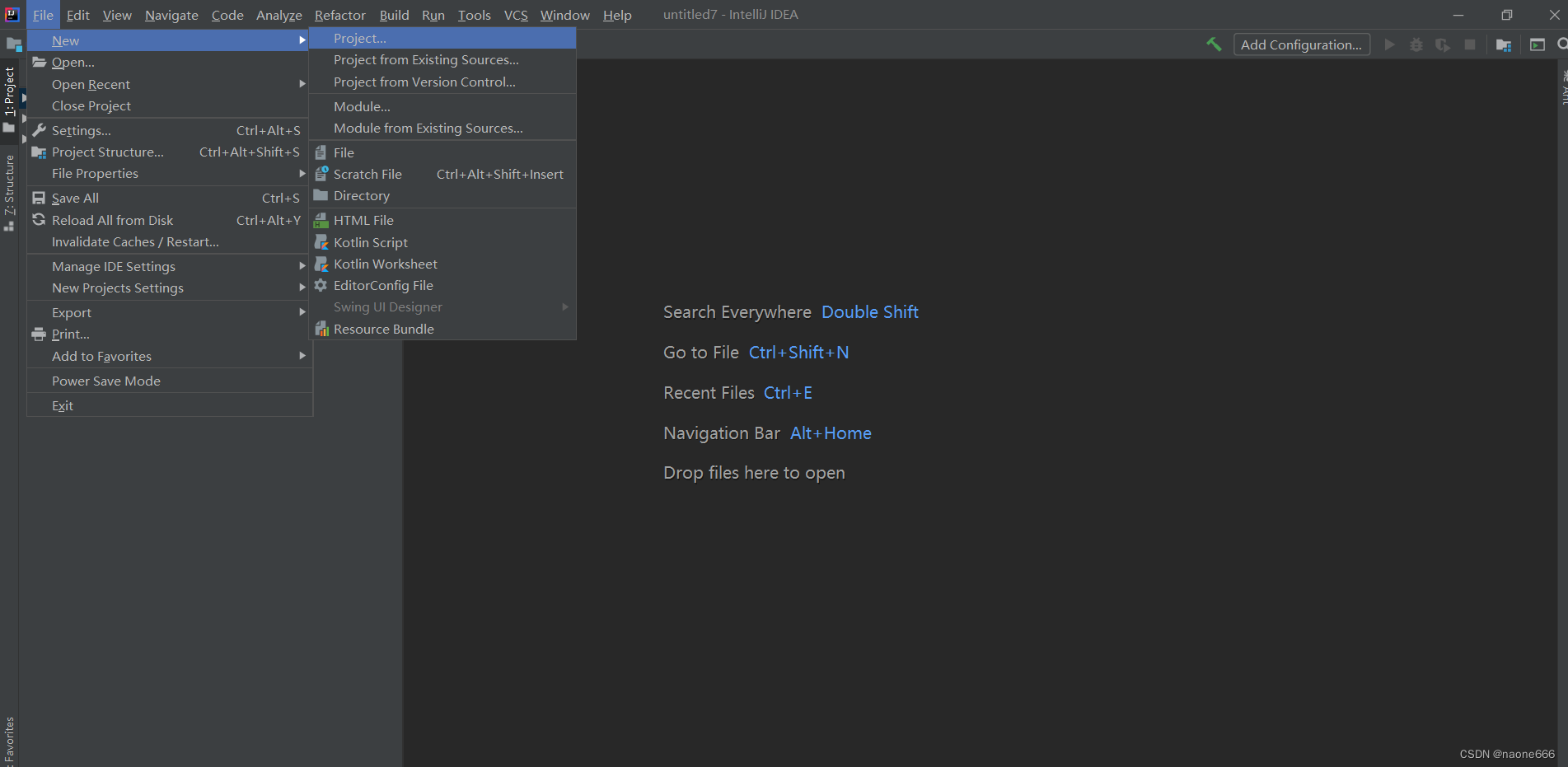Choose Module... in the New submenu
The image size is (1568, 767).
click(x=442, y=107)
